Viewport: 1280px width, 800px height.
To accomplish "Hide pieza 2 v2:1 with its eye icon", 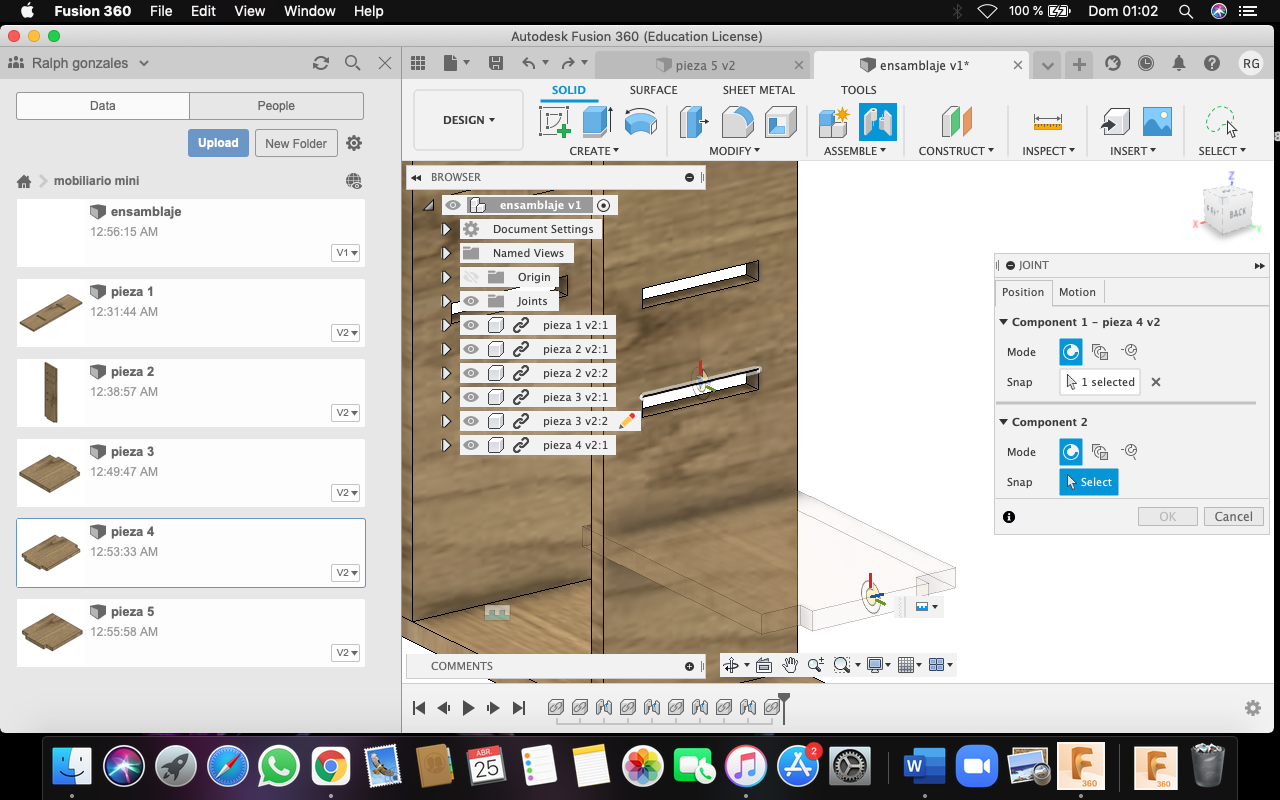I will 471,349.
